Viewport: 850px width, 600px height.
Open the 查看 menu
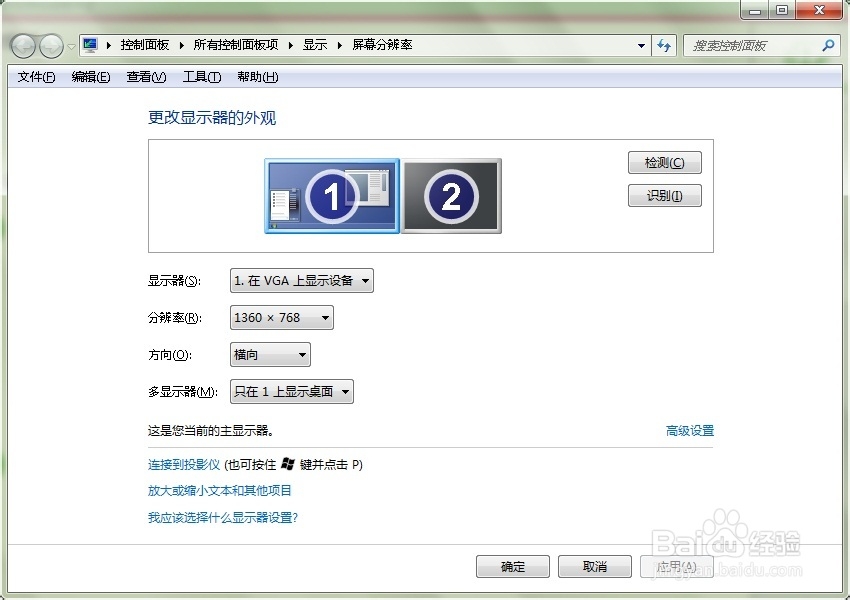point(145,76)
